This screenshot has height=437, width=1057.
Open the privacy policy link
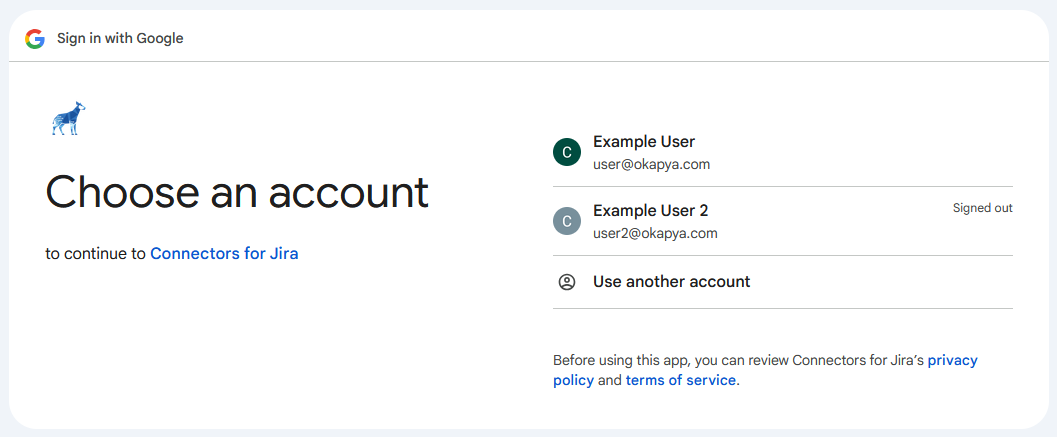click(952, 360)
